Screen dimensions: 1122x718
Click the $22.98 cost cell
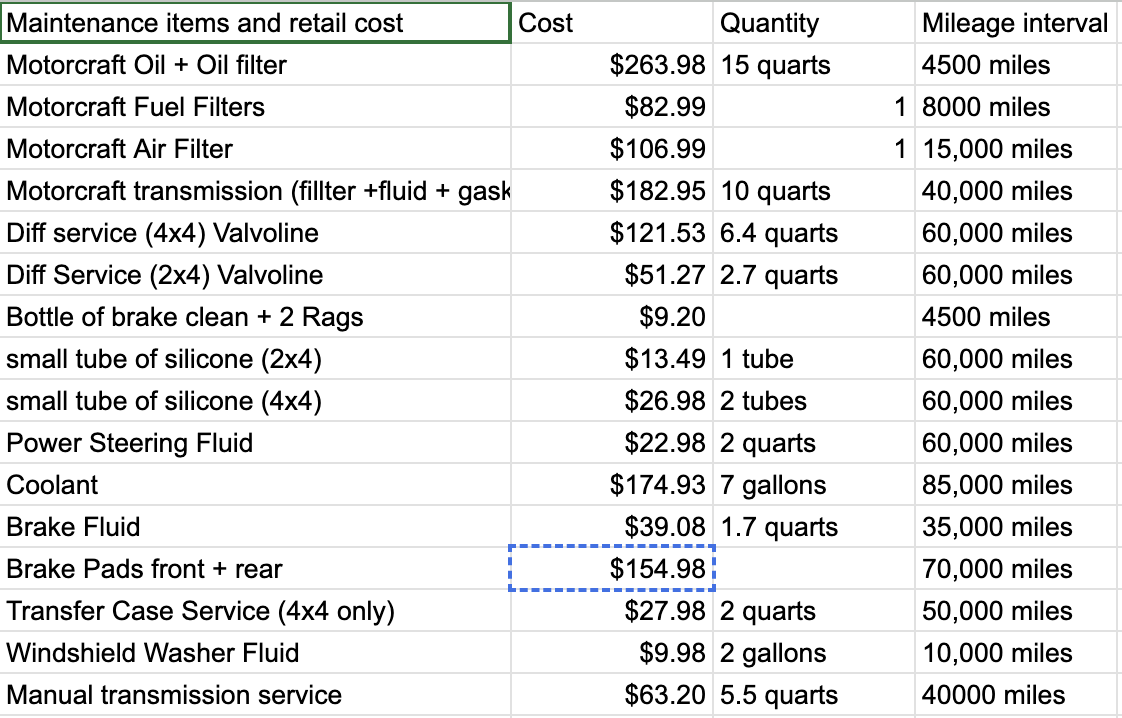tap(612, 443)
